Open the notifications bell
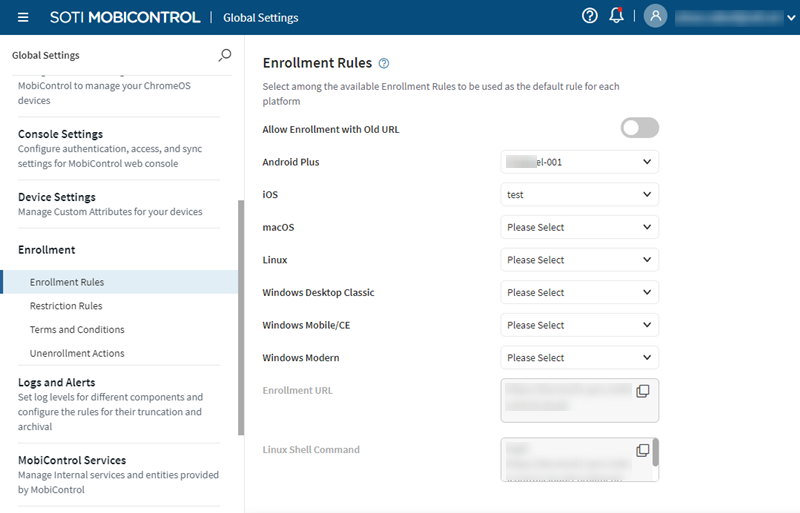The height and width of the screenshot is (513, 800). (x=616, y=16)
